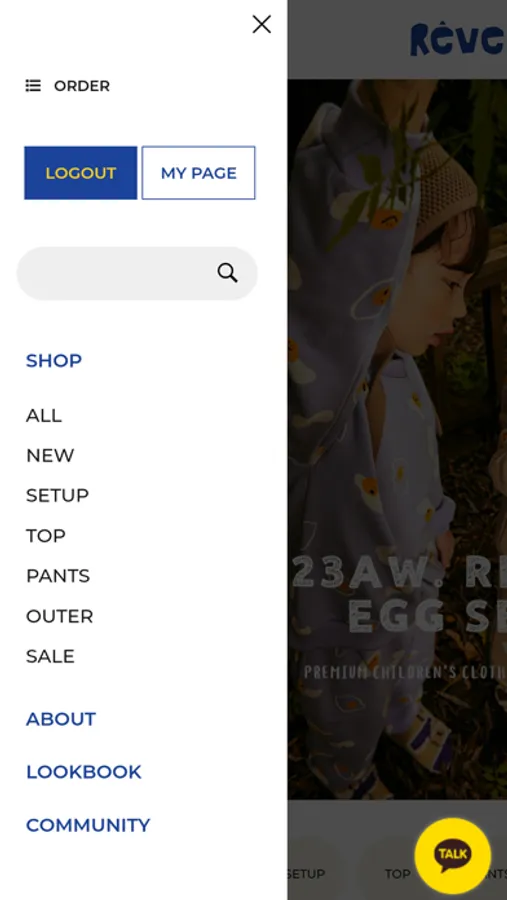Image resolution: width=507 pixels, height=900 pixels.
Task: Select the ALL category
Action: coord(44,415)
